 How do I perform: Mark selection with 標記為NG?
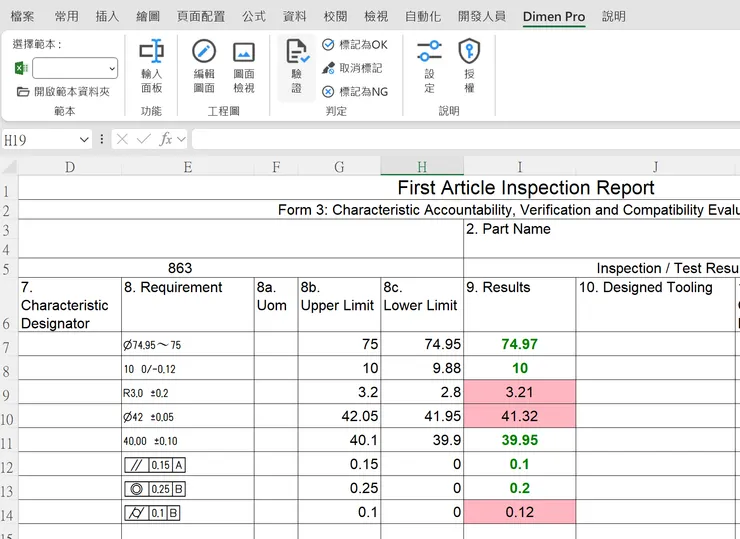355,91
